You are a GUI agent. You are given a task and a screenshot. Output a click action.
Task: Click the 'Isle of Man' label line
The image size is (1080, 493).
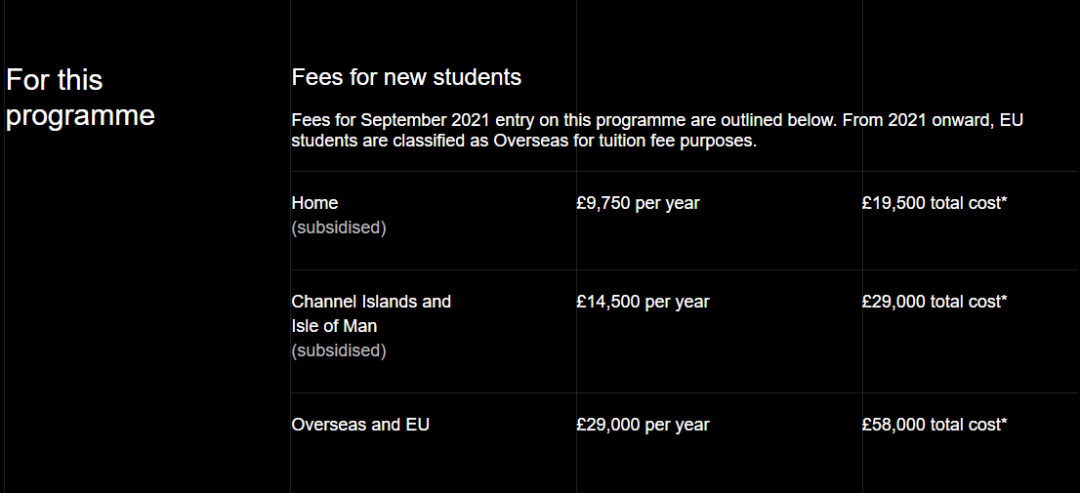click(x=334, y=326)
